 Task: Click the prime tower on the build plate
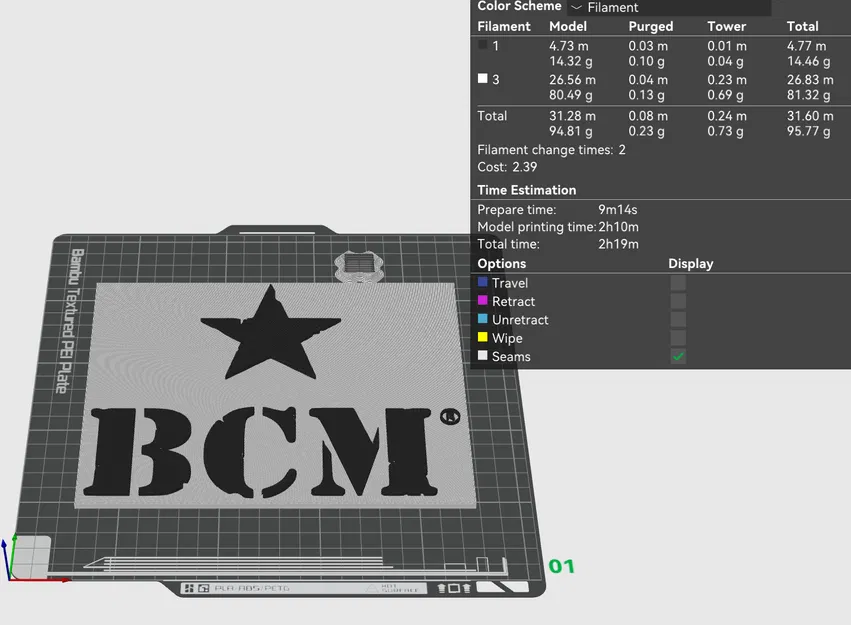362,265
